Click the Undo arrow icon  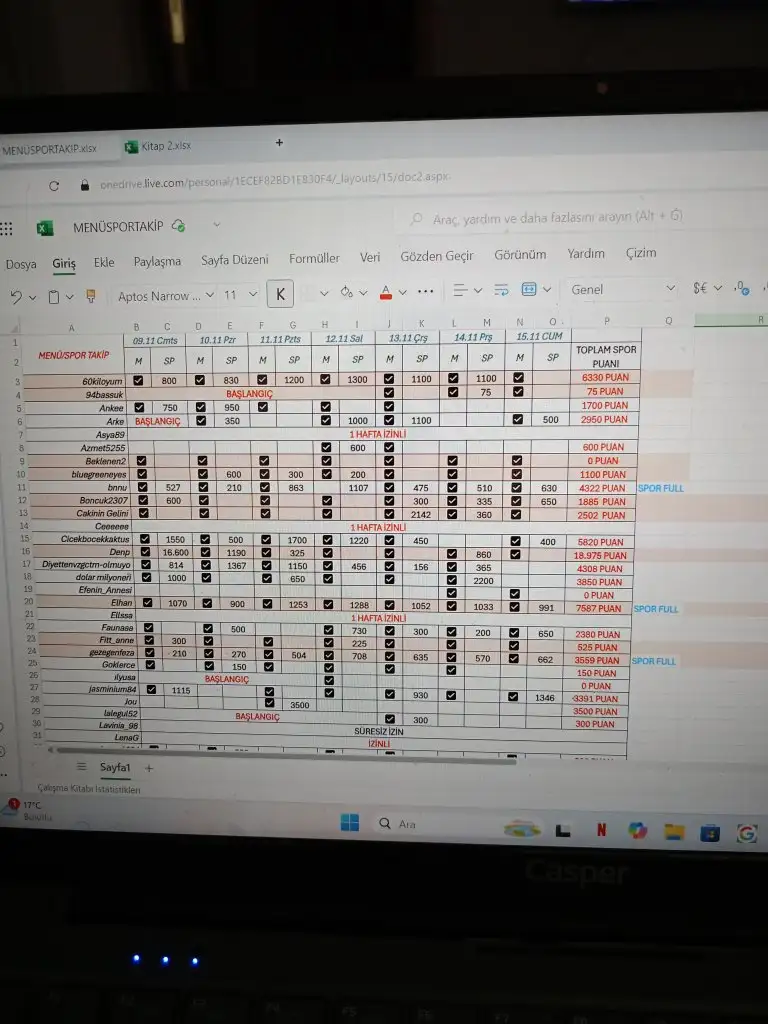(16, 297)
